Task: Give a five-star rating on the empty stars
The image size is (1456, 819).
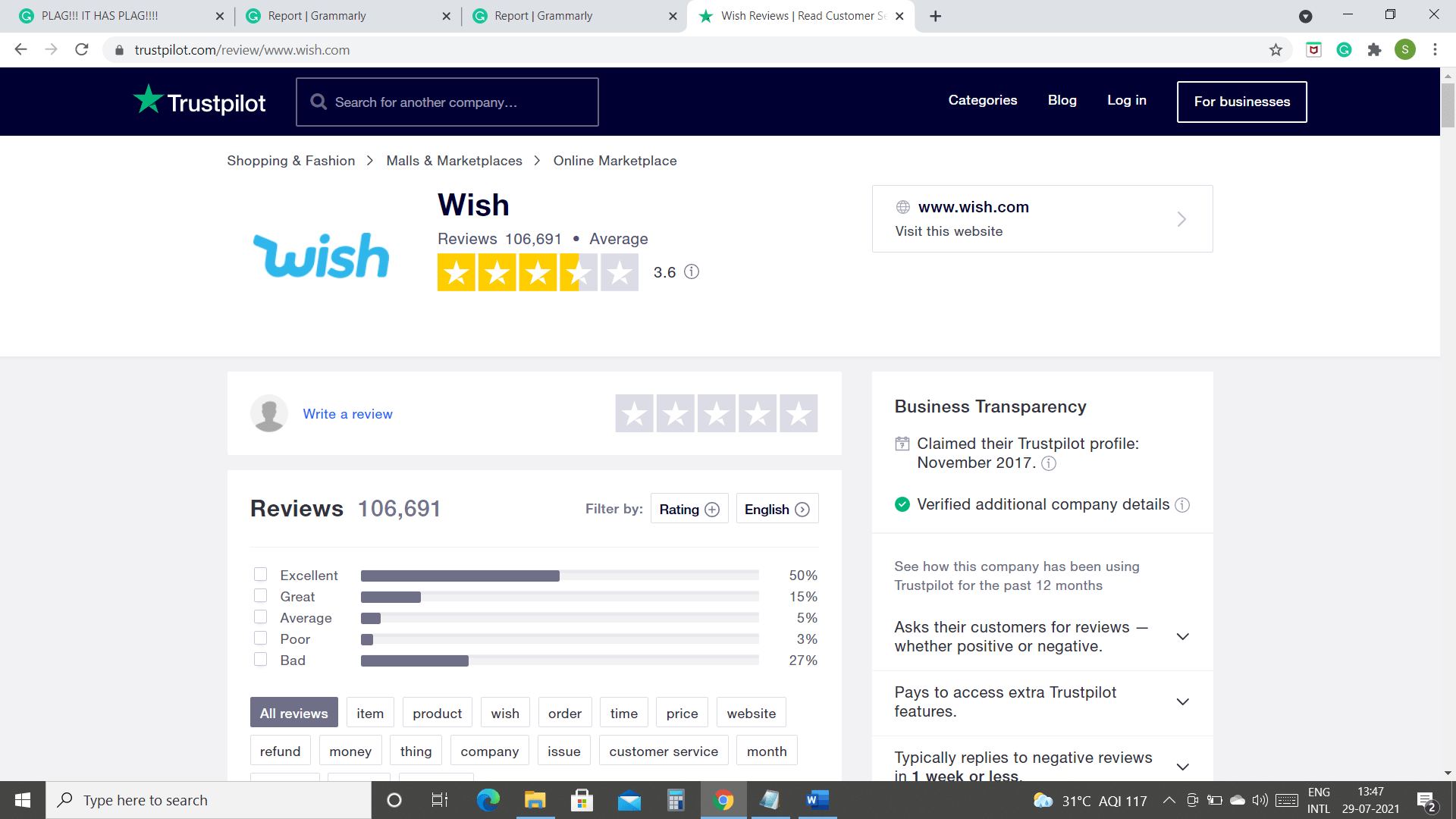Action: pyautogui.click(x=798, y=413)
